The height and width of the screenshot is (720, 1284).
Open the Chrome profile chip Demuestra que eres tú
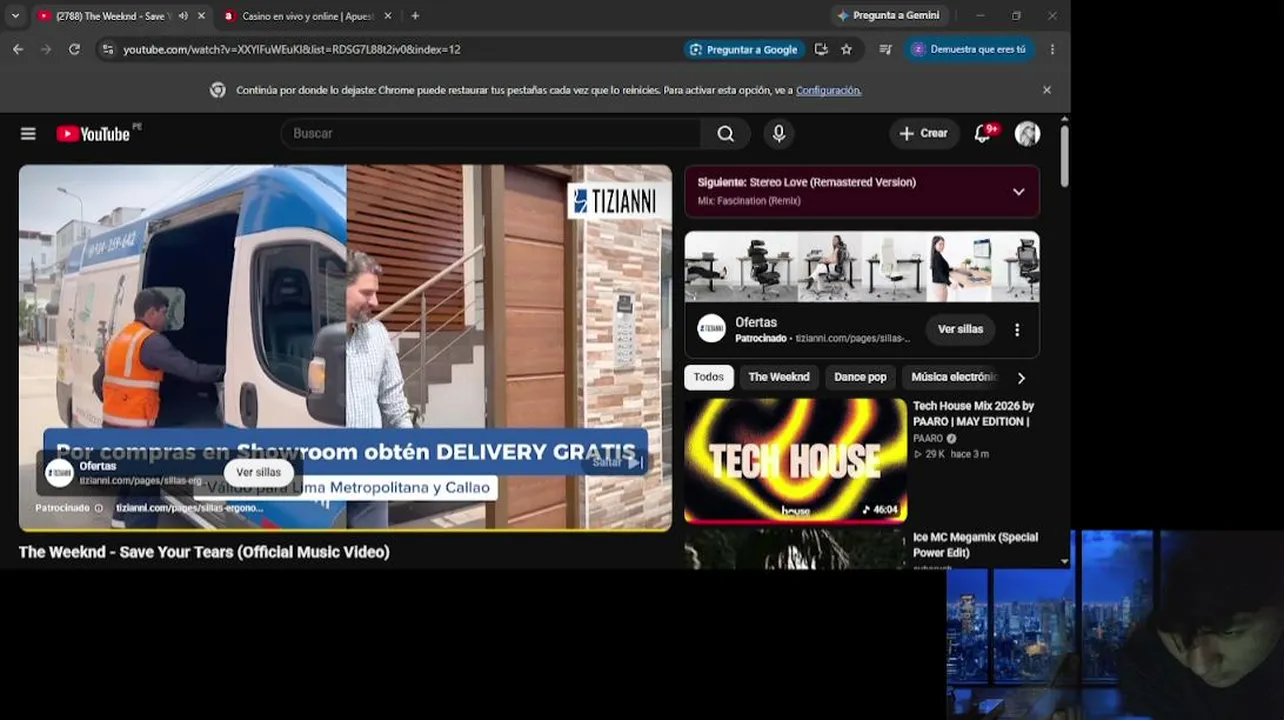pyautogui.click(x=968, y=49)
